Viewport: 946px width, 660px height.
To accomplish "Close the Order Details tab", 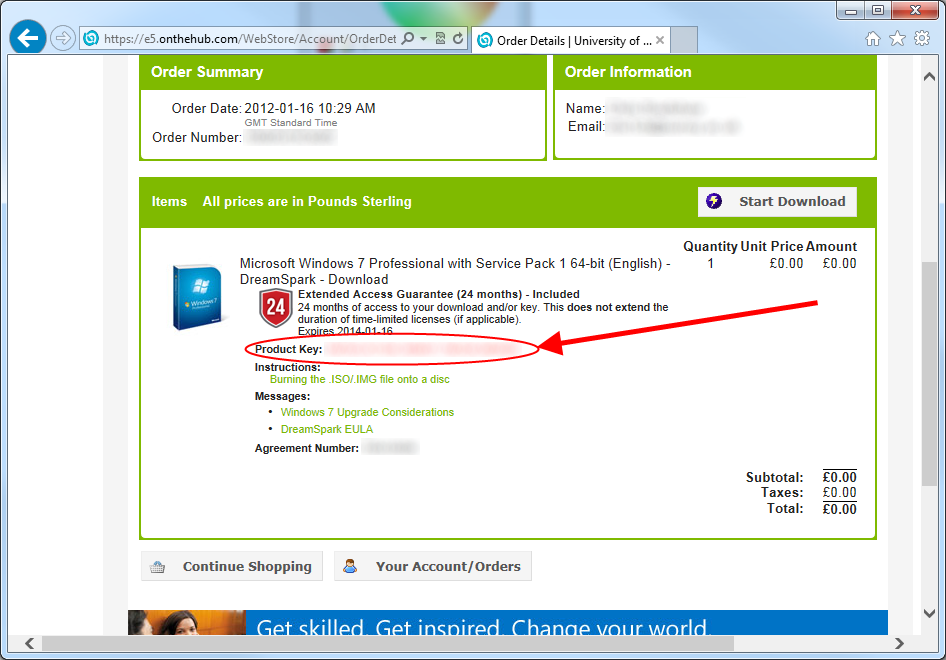I will click(x=660, y=40).
